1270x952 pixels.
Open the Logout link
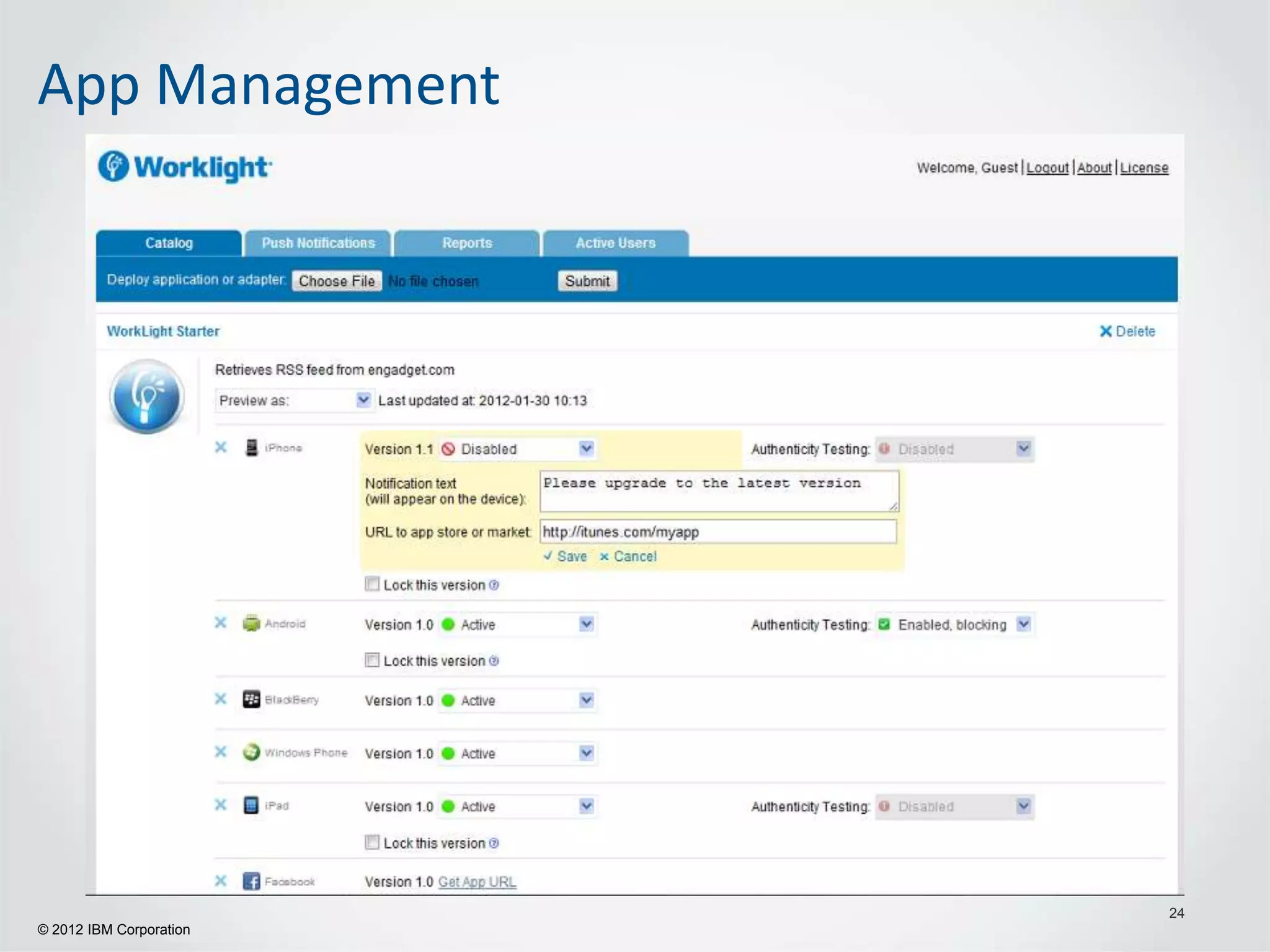(x=1047, y=168)
